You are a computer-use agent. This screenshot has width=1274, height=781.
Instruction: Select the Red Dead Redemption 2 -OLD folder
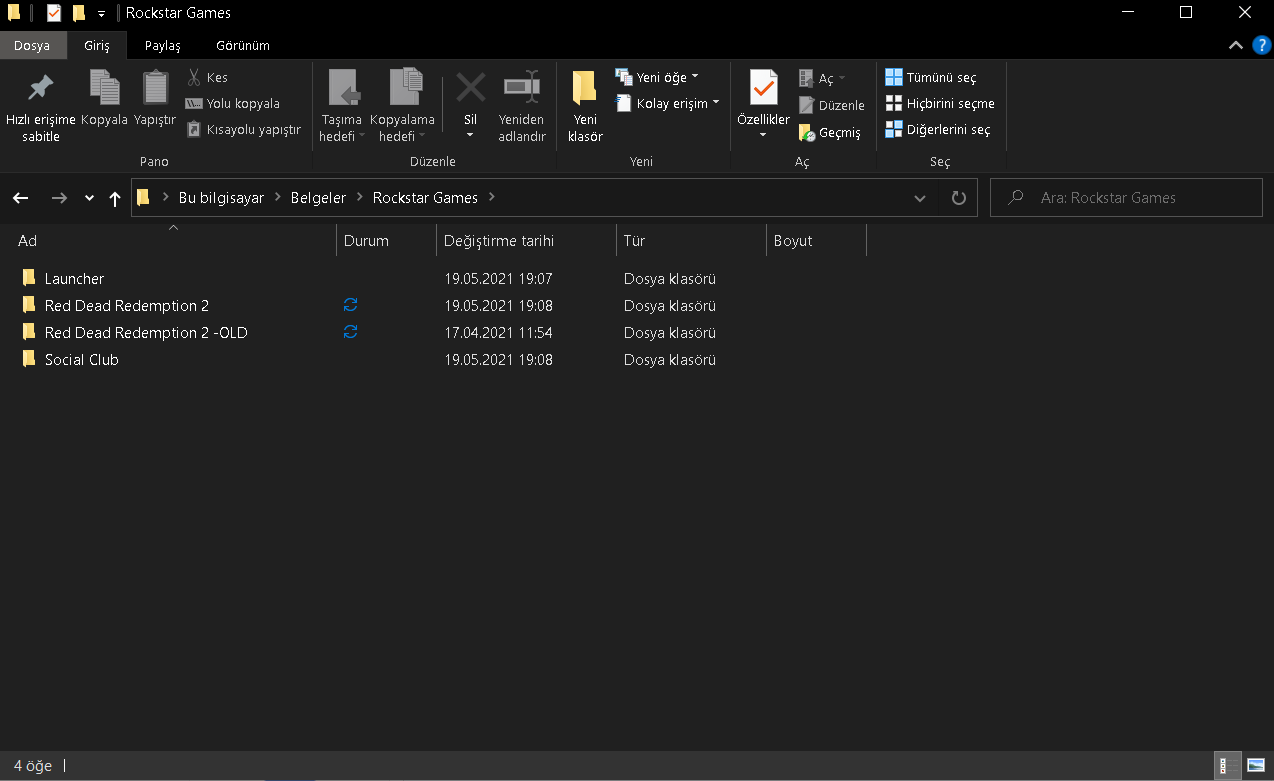[x=146, y=332]
